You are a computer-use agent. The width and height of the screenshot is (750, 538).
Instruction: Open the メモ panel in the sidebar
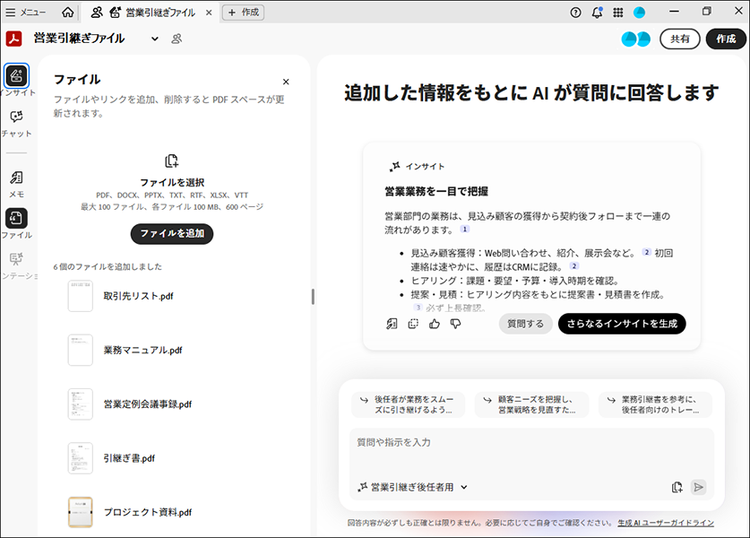pos(17,178)
